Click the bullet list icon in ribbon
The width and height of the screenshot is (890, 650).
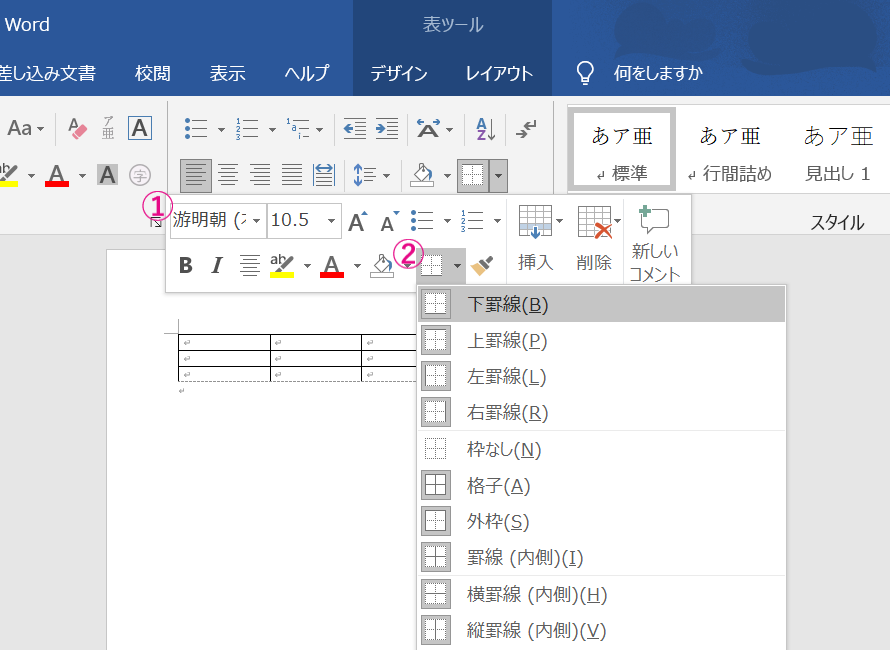click(x=196, y=129)
